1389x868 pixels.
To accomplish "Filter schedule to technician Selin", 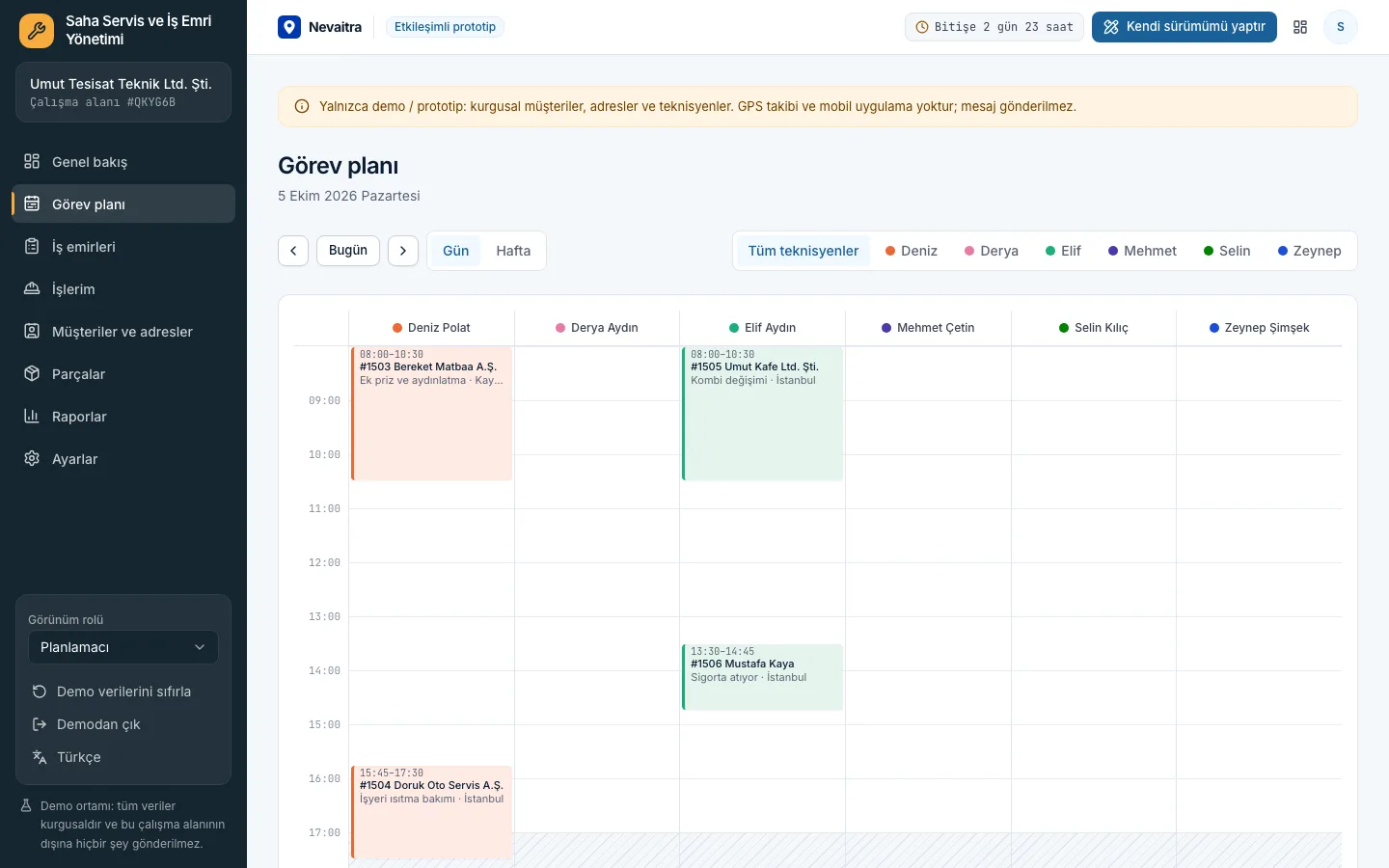I will [1227, 251].
